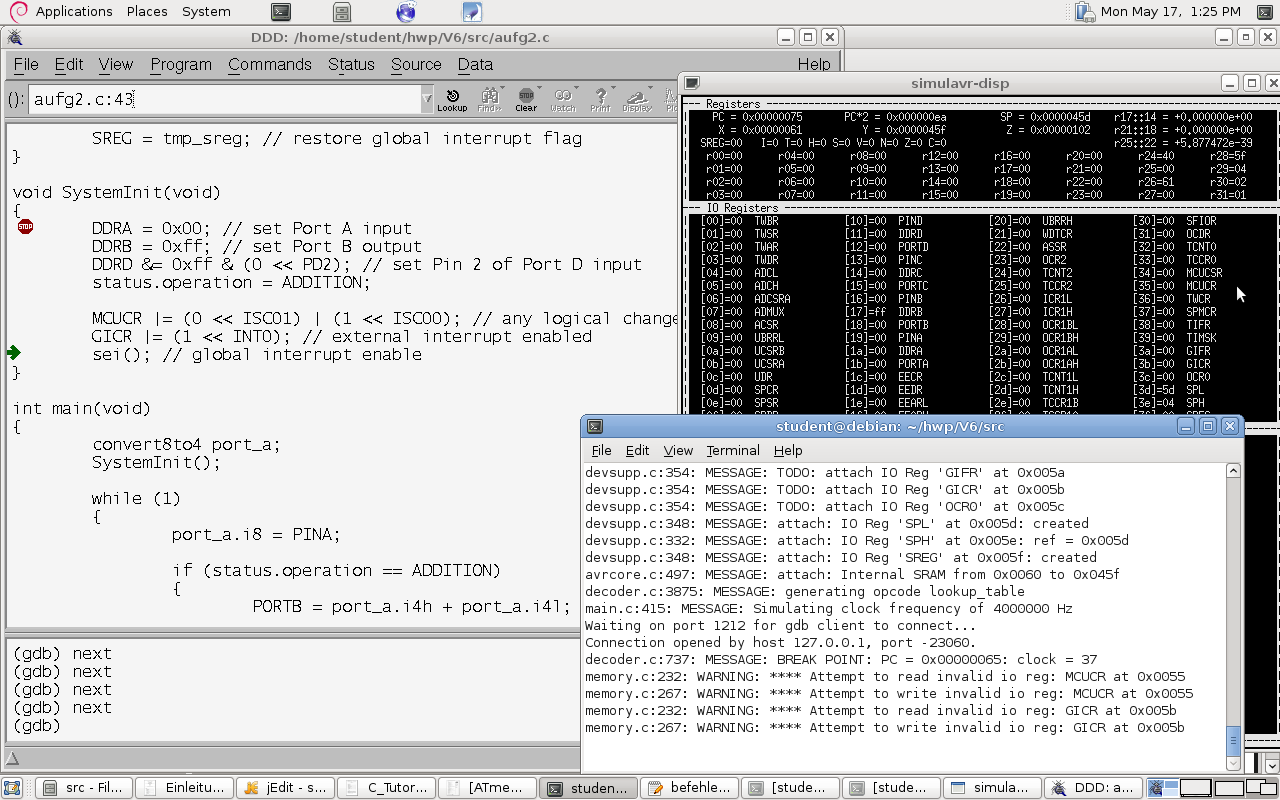Viewport: 1280px width, 800px height.
Task: Open the argument field history dropdown
Action: coord(428,99)
